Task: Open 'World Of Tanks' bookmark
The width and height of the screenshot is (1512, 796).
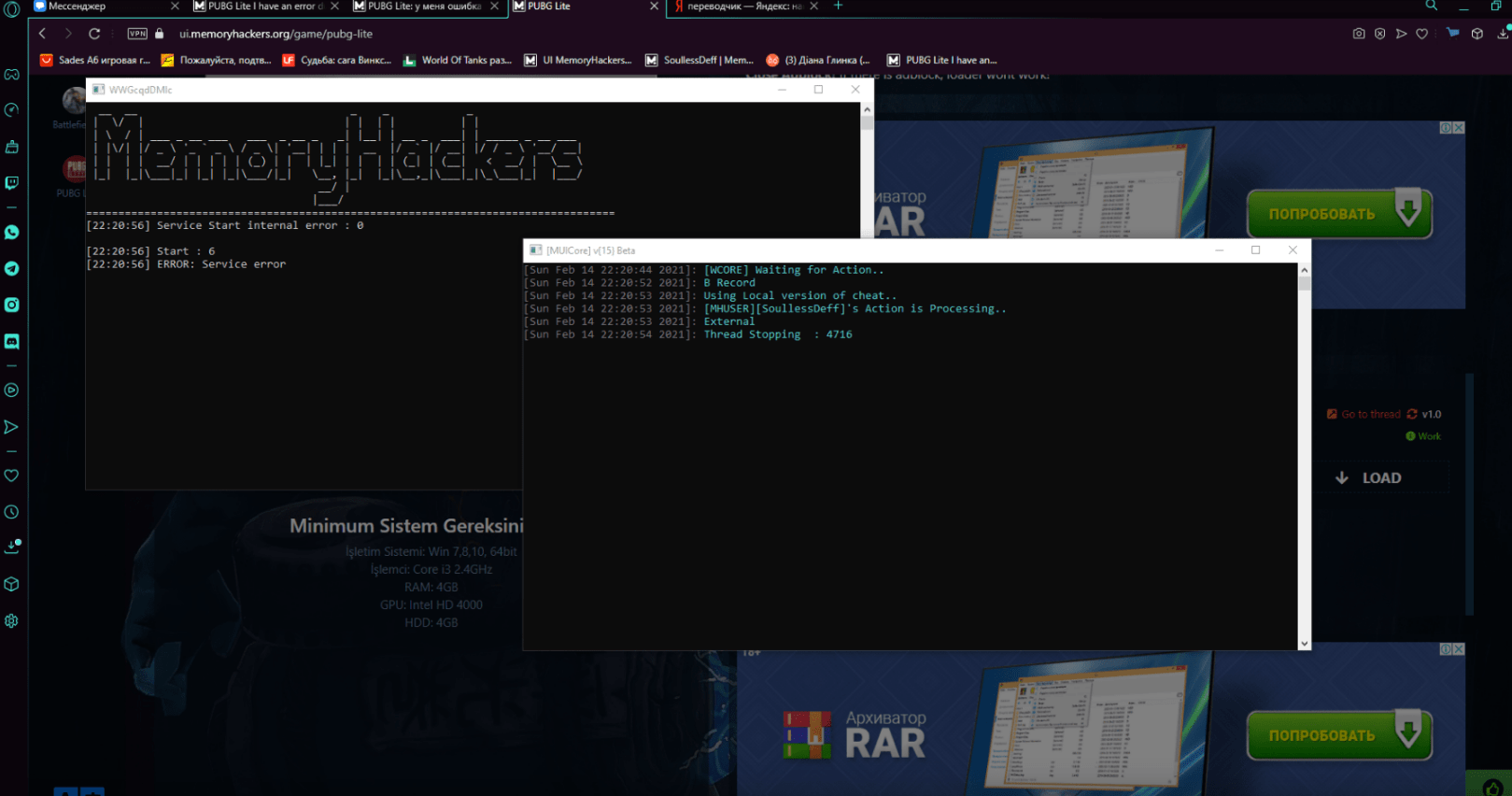Action: tap(458, 60)
